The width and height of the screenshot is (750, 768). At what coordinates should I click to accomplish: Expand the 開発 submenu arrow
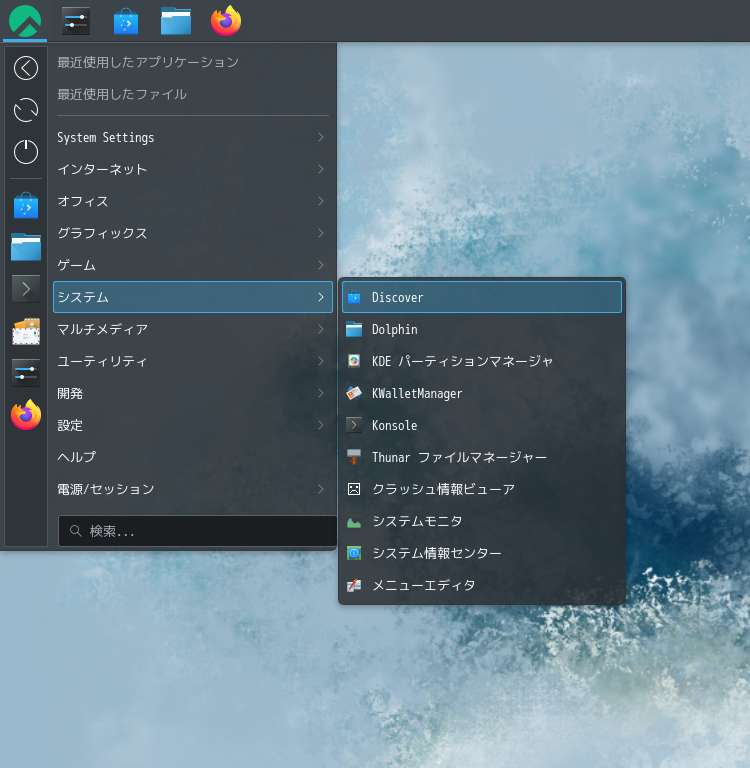(x=321, y=393)
